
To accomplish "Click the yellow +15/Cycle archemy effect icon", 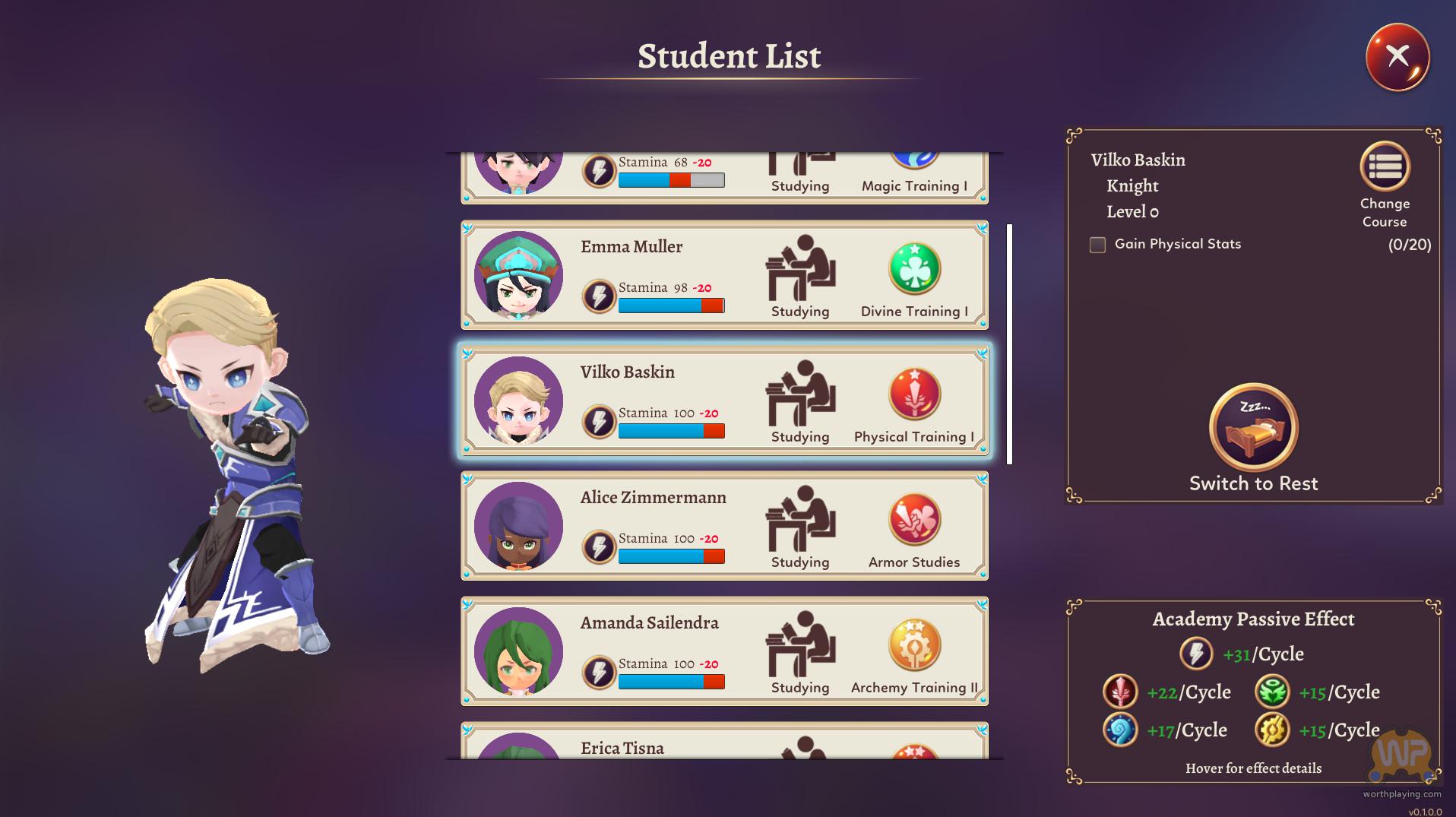I will pos(1272,730).
